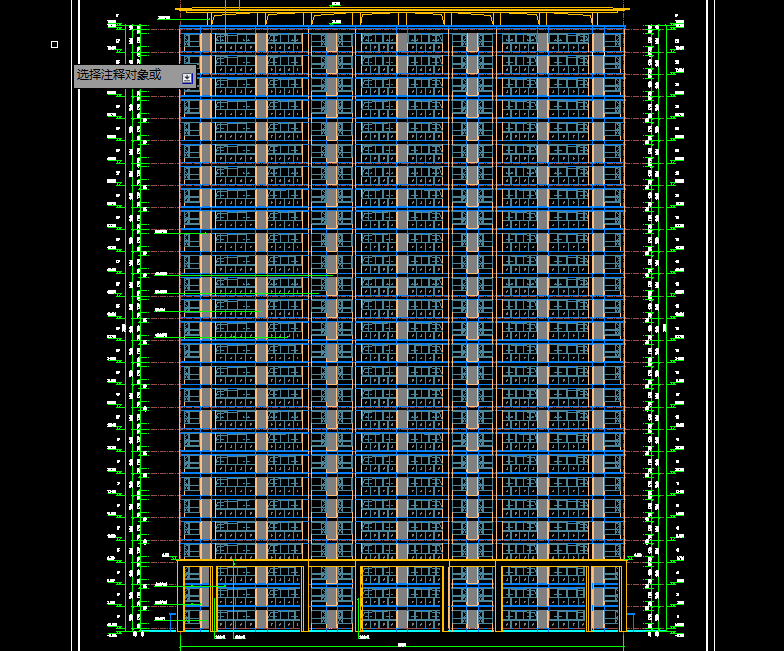The image size is (784, 651).
Task: Pick the blue elevation marker at ground-floor left
Action: [x=160, y=604]
